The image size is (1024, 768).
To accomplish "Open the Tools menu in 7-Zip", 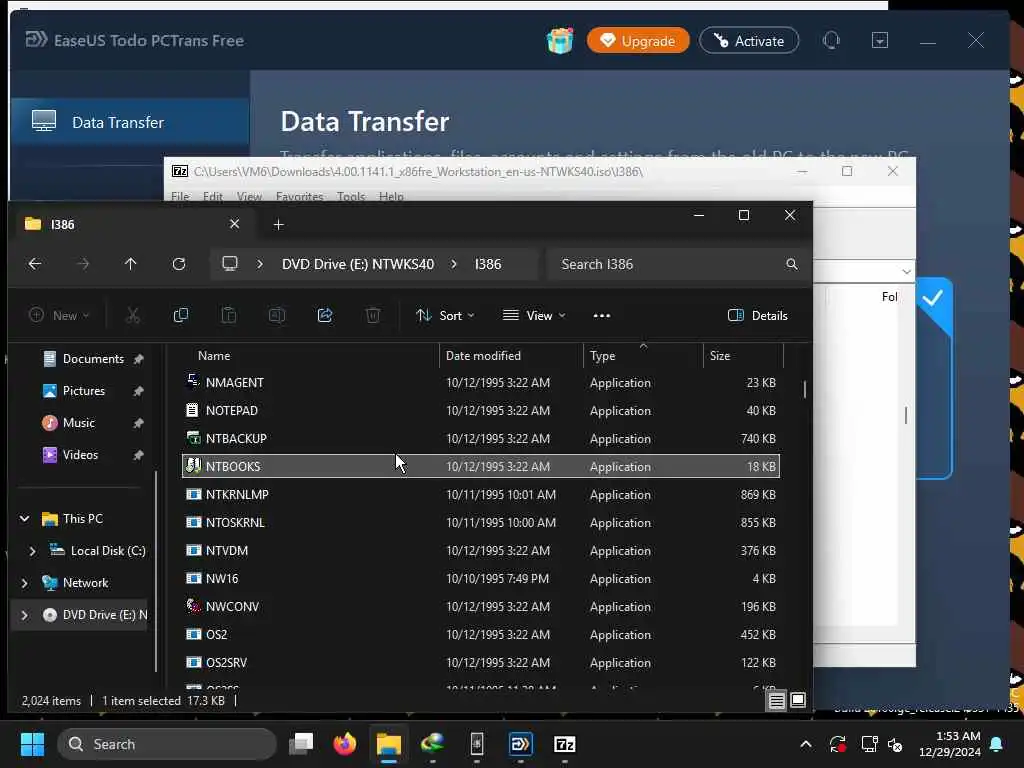I will [x=351, y=196].
